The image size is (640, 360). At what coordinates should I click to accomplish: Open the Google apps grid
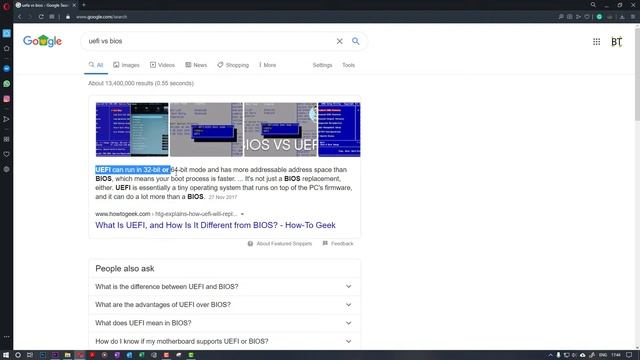pyautogui.click(x=596, y=42)
